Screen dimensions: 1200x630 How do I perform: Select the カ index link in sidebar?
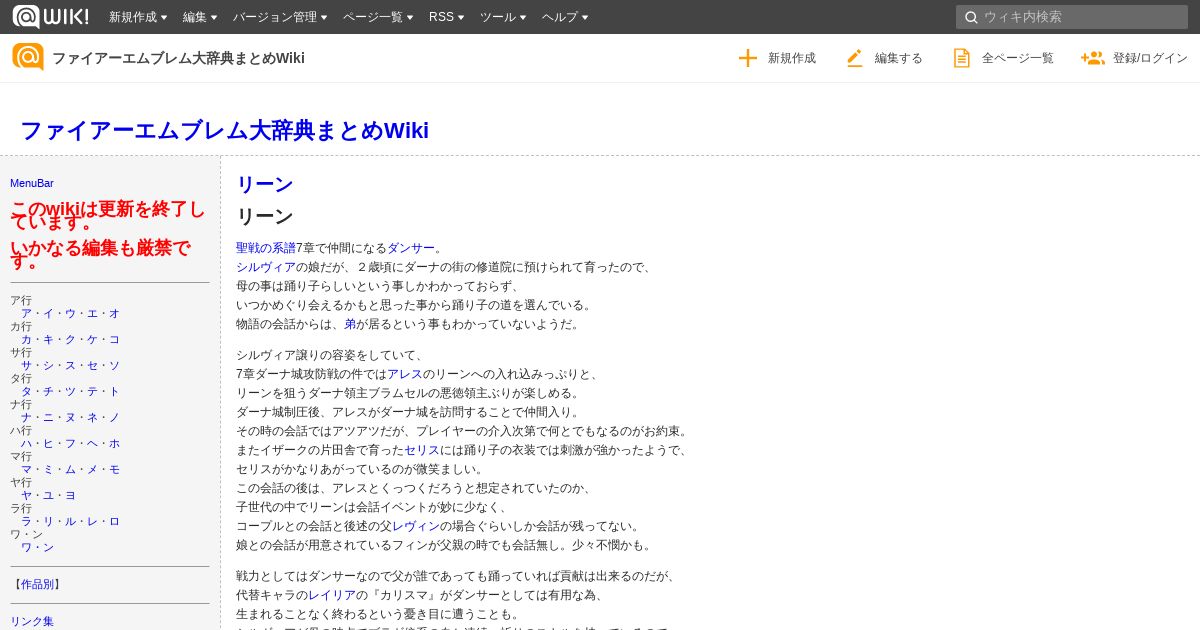click(26, 339)
